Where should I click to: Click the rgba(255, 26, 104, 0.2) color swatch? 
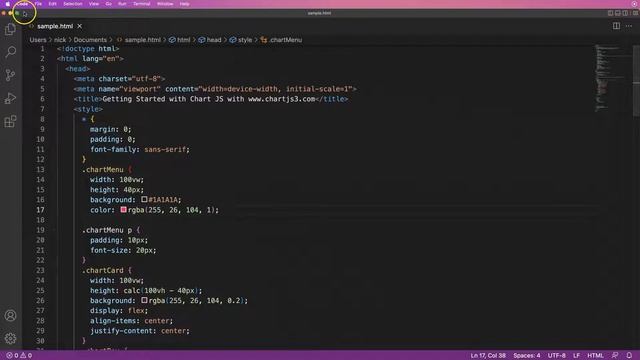pyautogui.click(x=144, y=300)
